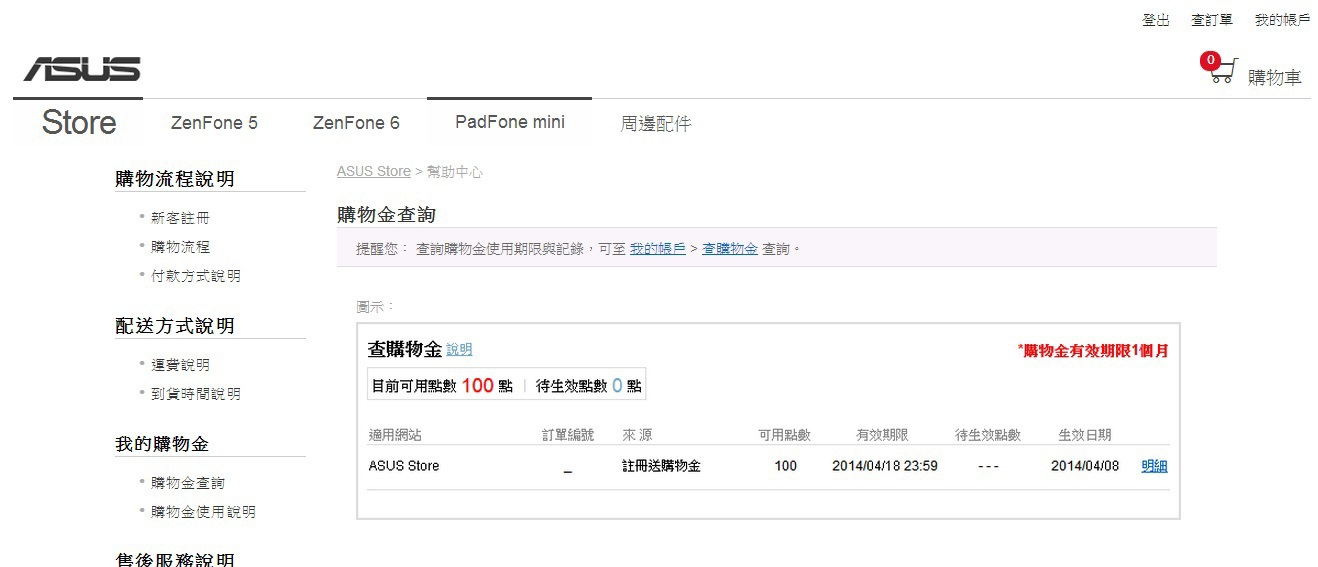This screenshot has width=1318, height=567.
Task: Click ASUS Store cell in table
Action: [x=404, y=466]
